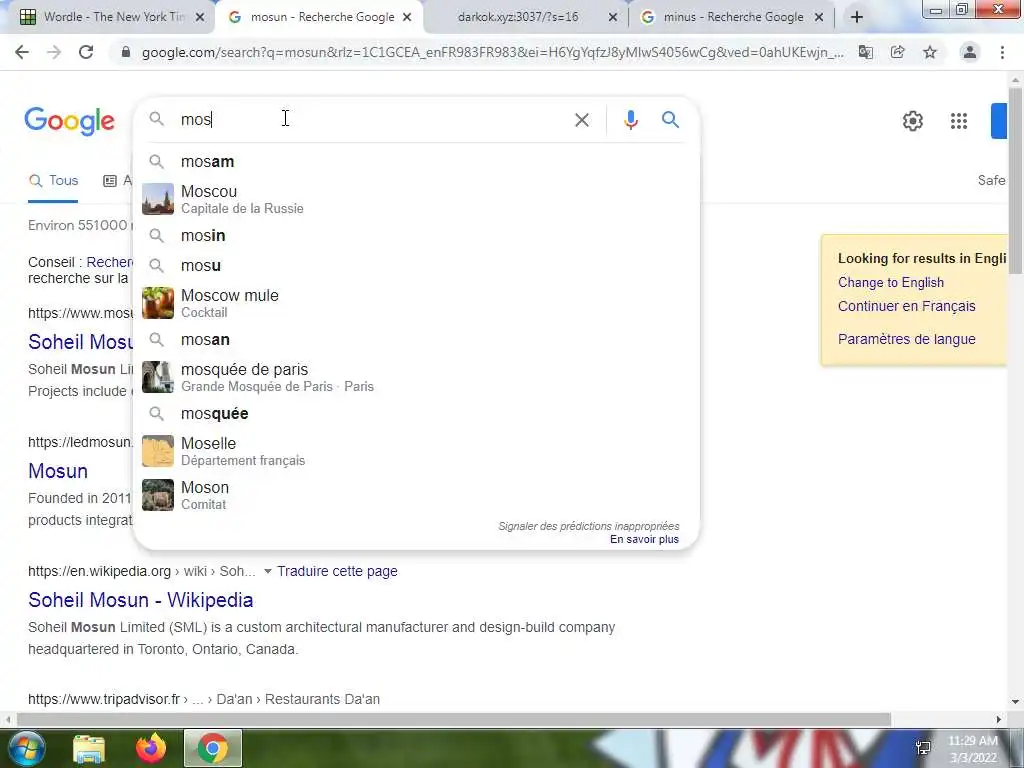1024x768 pixels.
Task: Click the vertical scrollbar down arrow
Action: 1015,702
